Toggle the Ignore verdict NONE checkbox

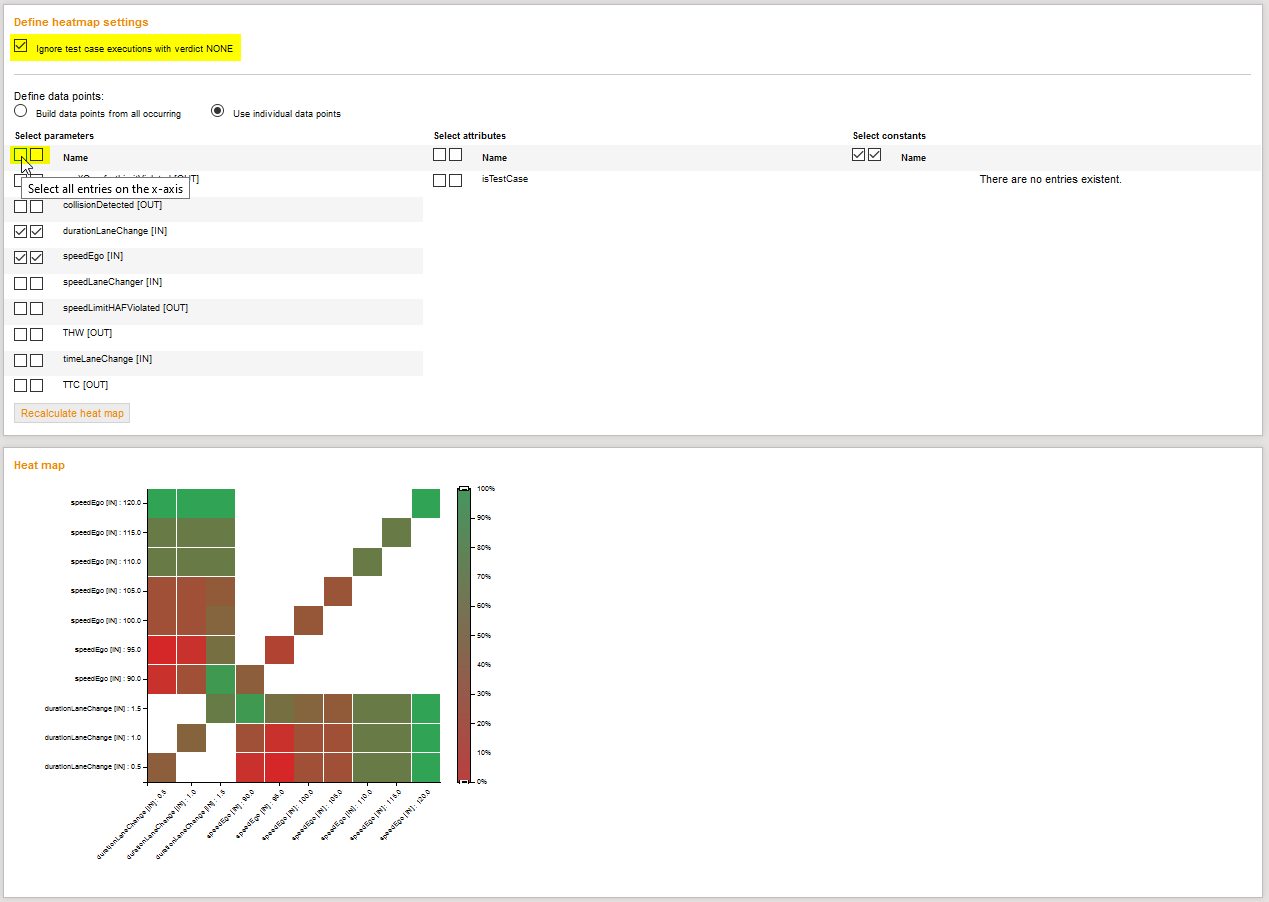[21, 46]
